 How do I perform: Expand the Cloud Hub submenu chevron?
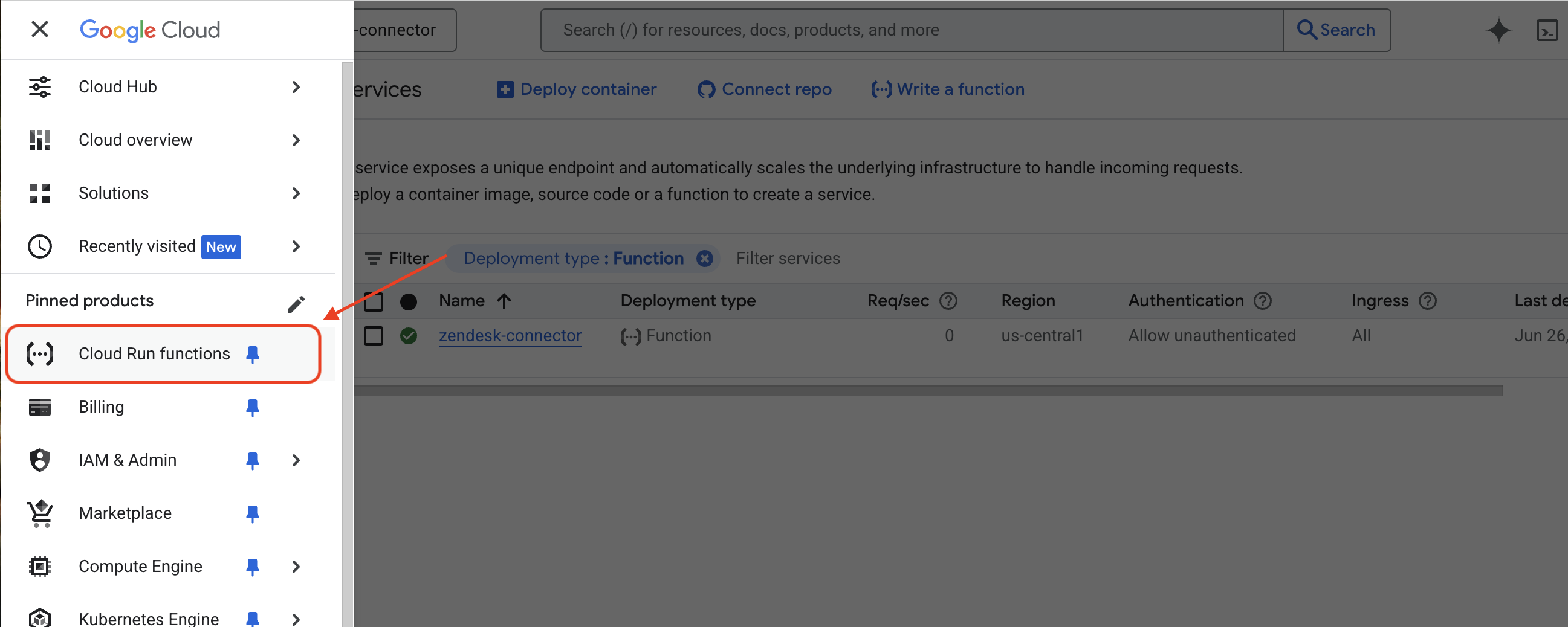(x=296, y=87)
